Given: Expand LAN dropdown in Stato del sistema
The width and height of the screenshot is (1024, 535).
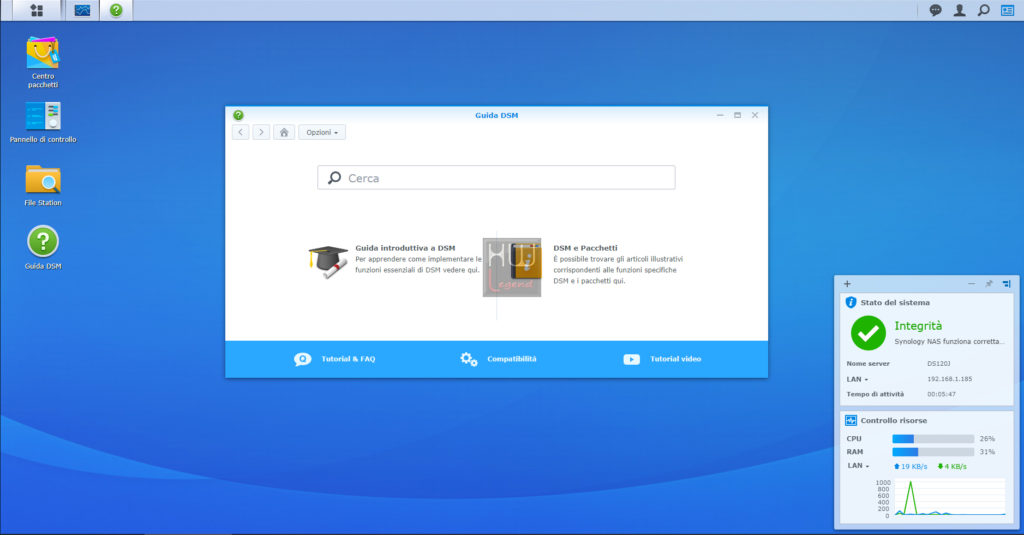Looking at the screenshot, I should coord(857,379).
